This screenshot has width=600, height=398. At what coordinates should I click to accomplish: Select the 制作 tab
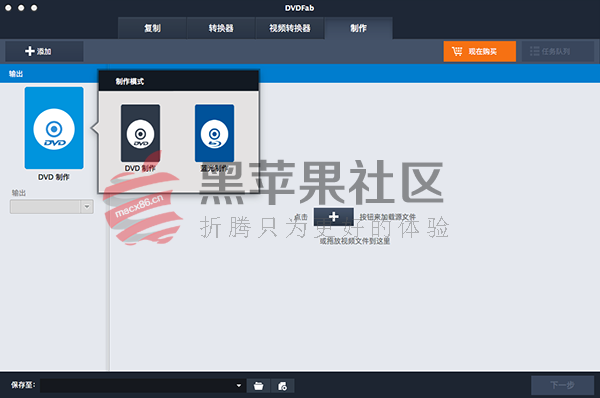[x=359, y=28]
